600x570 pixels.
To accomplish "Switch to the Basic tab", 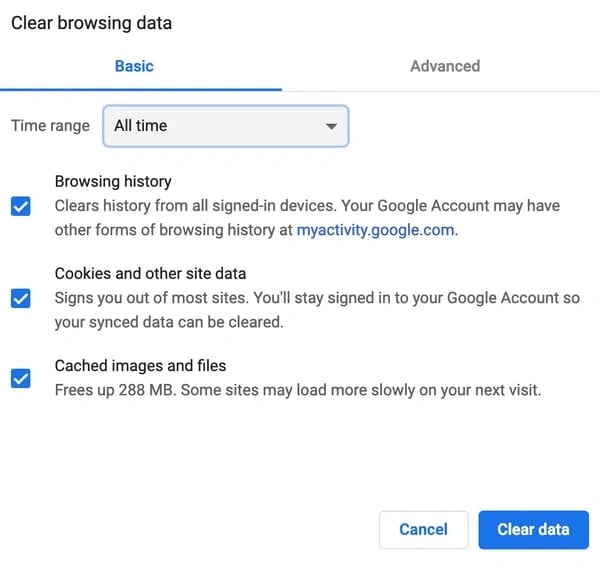I will (134, 66).
